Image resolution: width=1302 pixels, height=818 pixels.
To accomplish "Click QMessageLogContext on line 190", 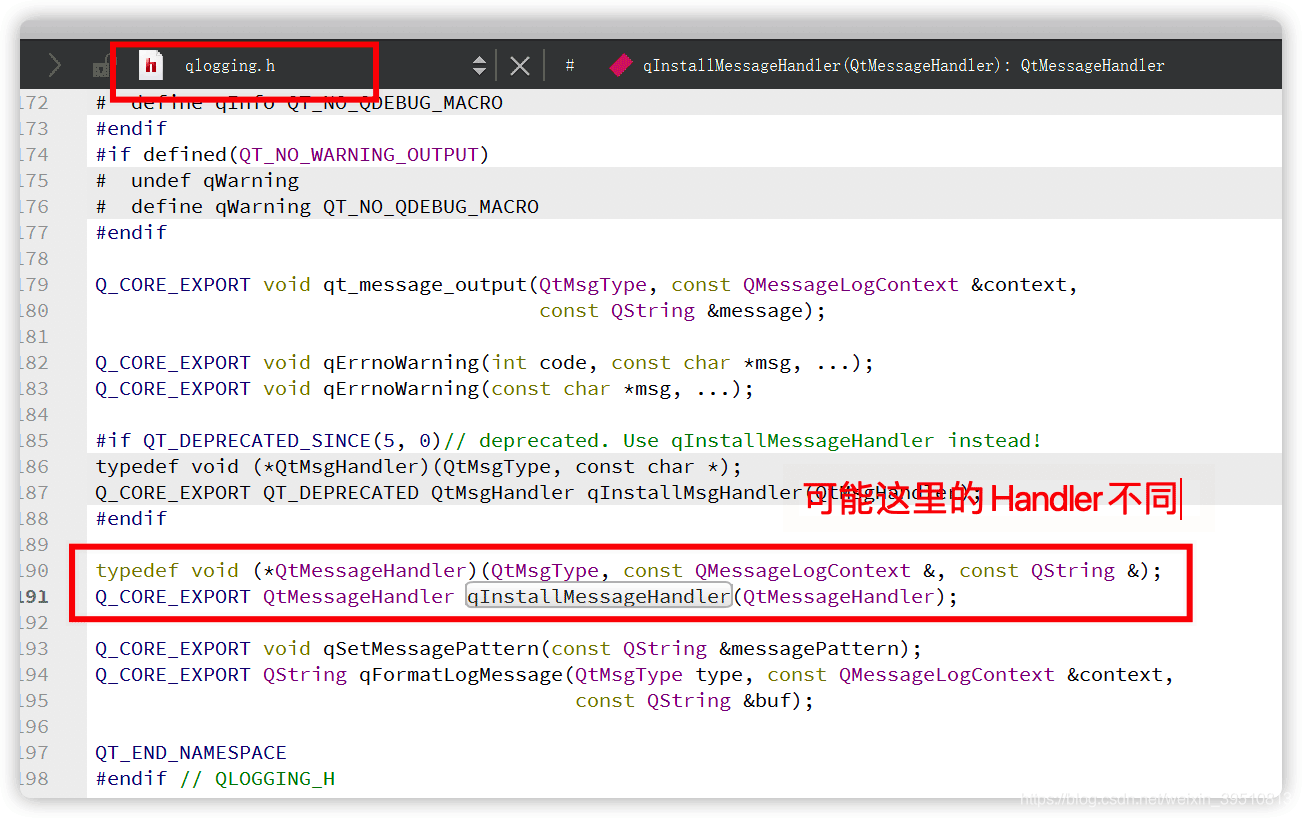I will (803, 571).
